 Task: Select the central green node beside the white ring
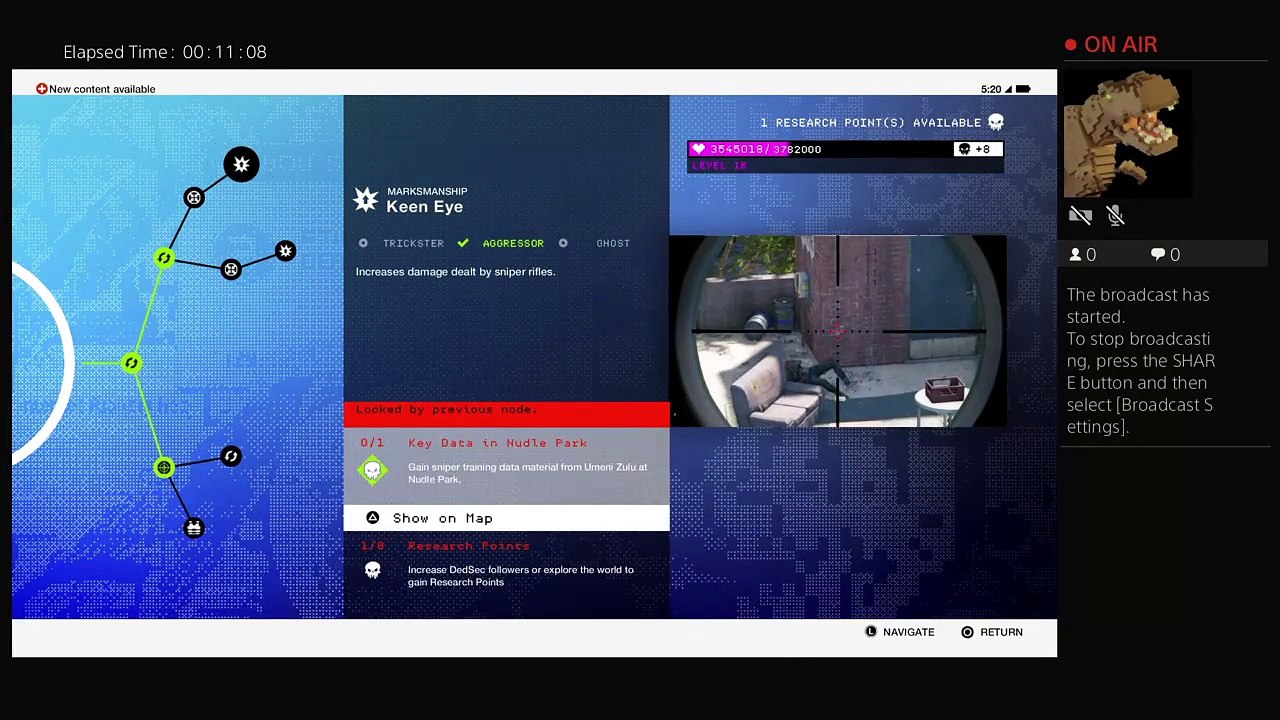131,363
